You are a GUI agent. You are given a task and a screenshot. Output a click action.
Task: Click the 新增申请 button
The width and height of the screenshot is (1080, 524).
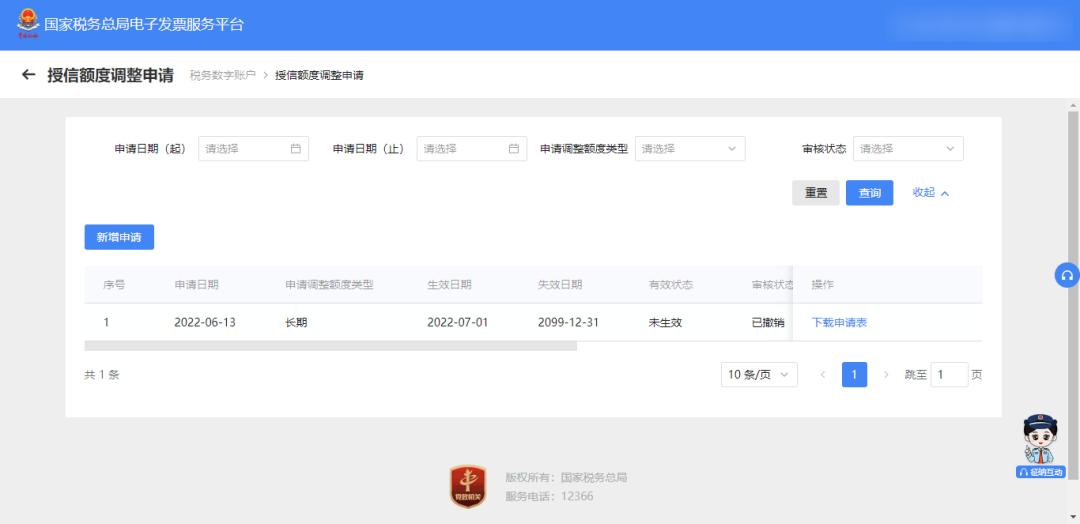coord(119,237)
